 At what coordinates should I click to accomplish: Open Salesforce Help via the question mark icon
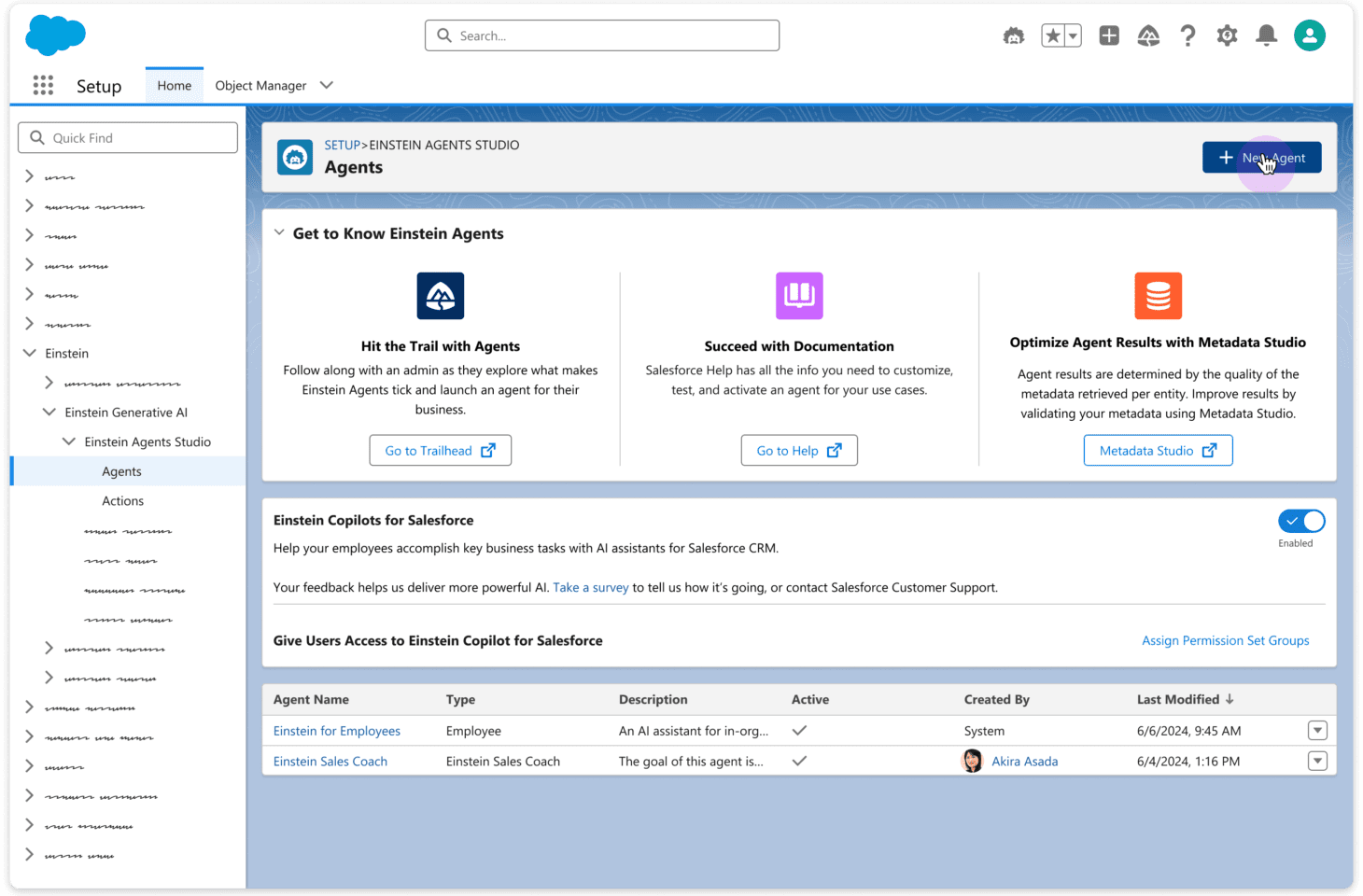tap(1187, 35)
